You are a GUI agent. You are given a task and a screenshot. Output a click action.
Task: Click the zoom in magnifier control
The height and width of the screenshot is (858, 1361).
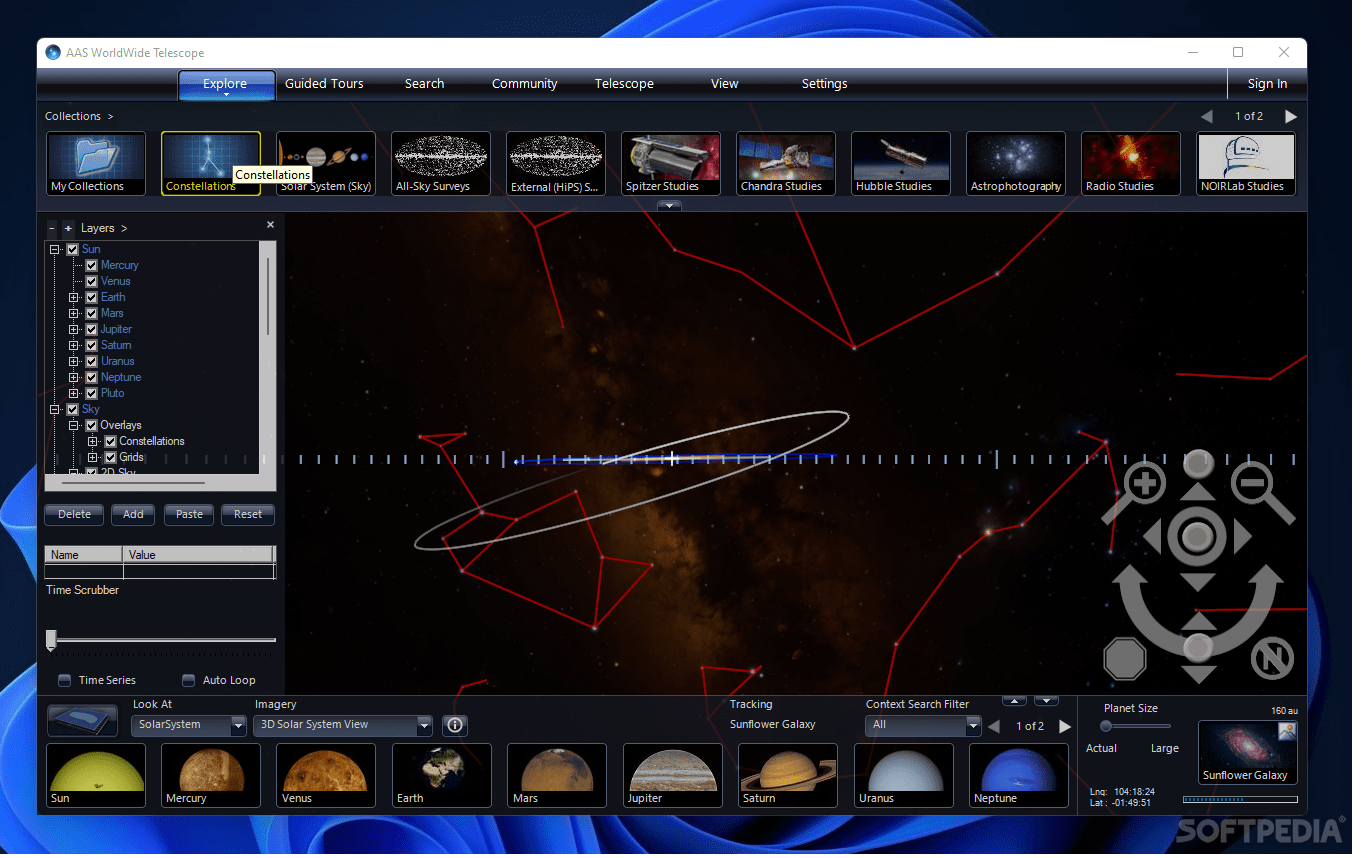tap(1142, 484)
